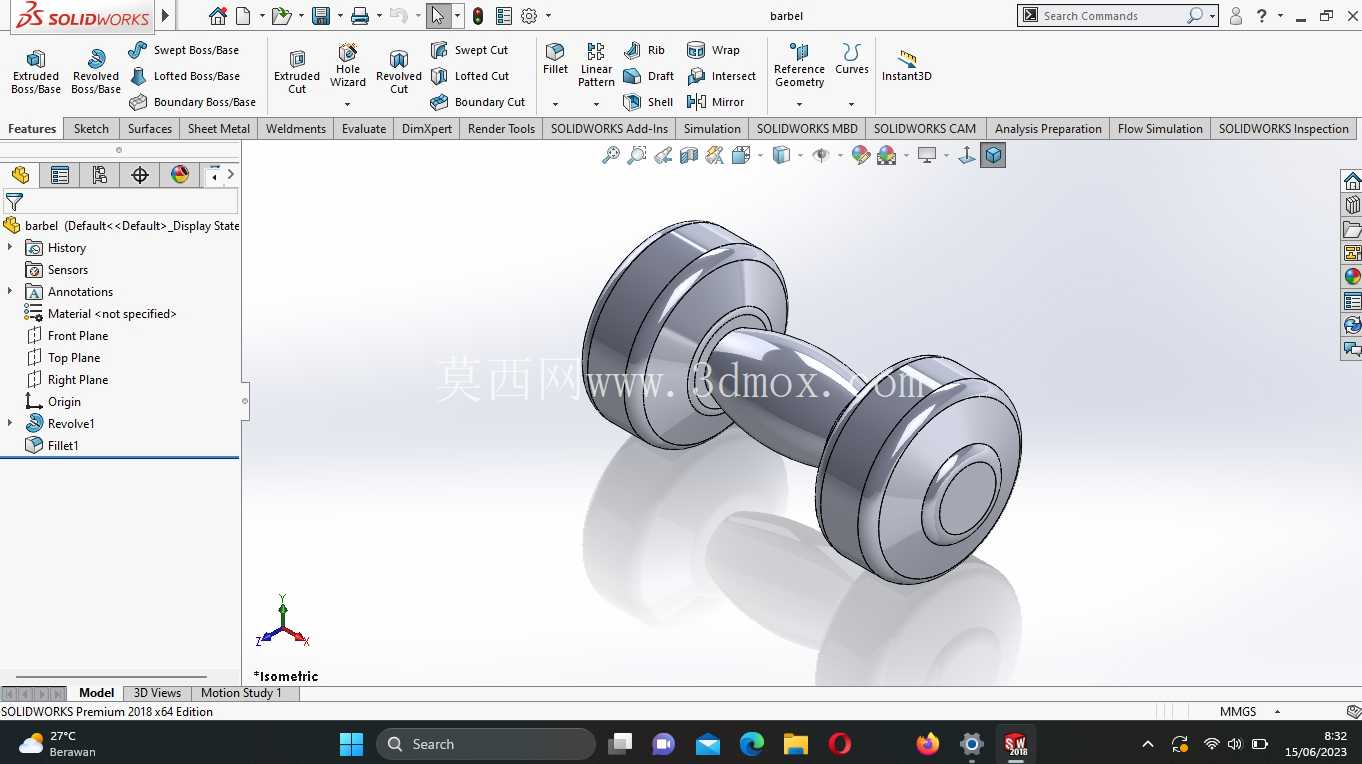The height and width of the screenshot is (764, 1362).
Task: Open the Motion Study 1 tab
Action: tap(241, 693)
